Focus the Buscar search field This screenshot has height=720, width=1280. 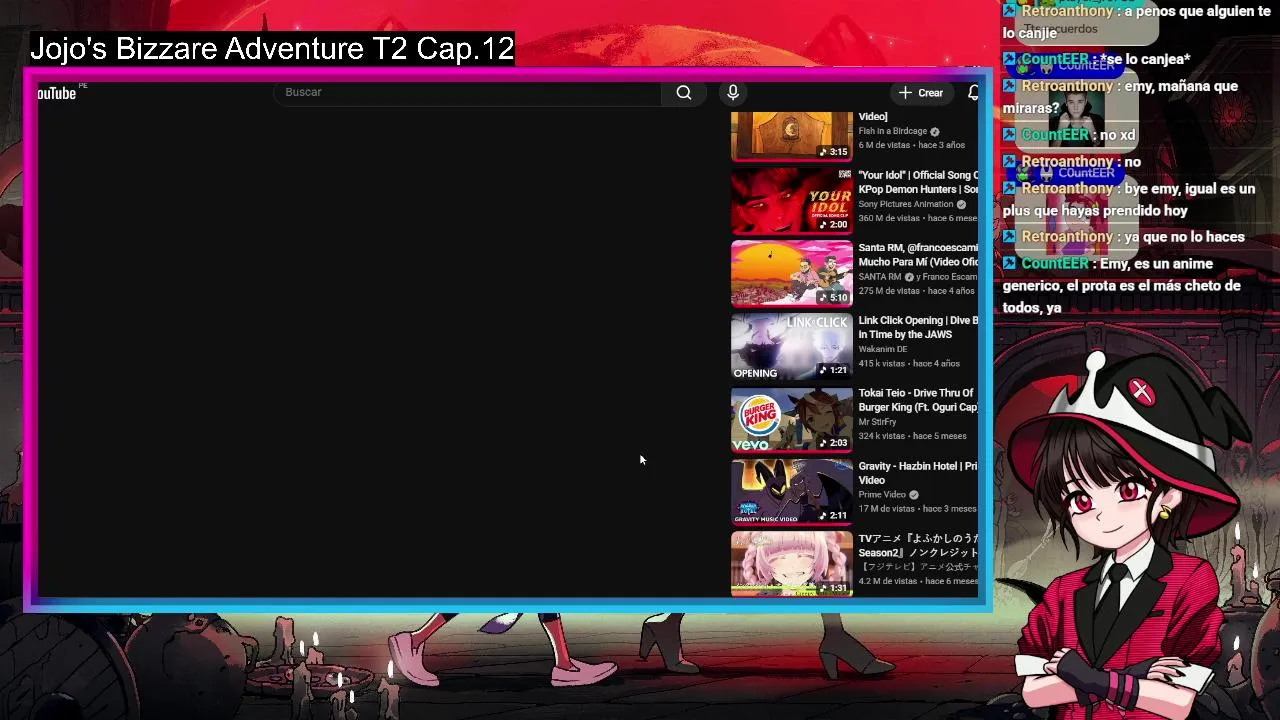[x=468, y=92]
